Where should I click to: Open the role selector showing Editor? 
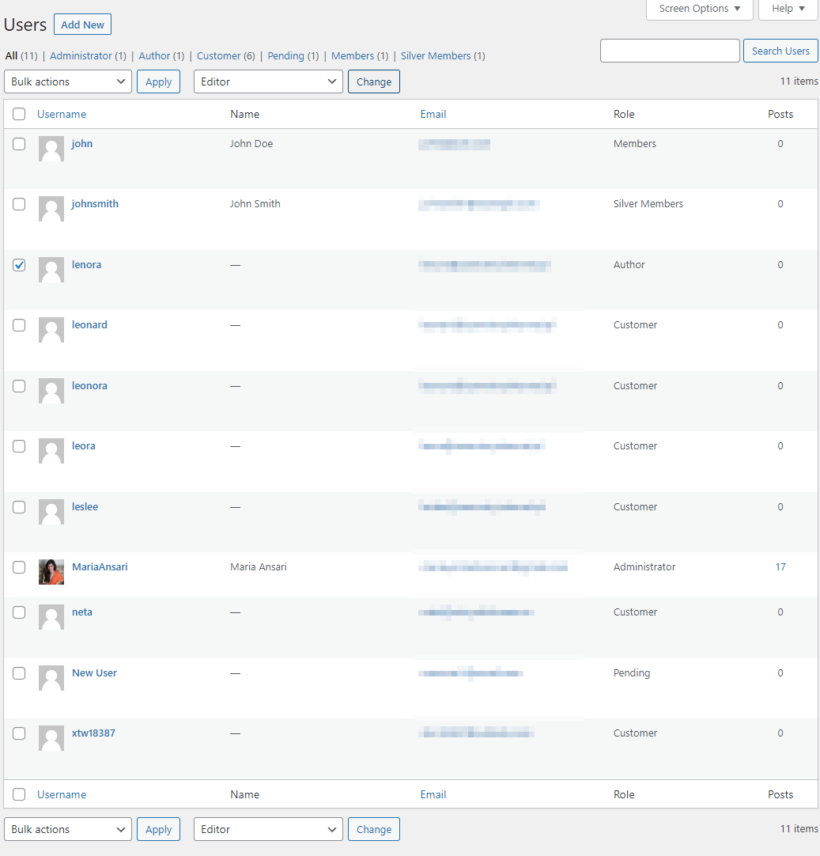point(267,81)
